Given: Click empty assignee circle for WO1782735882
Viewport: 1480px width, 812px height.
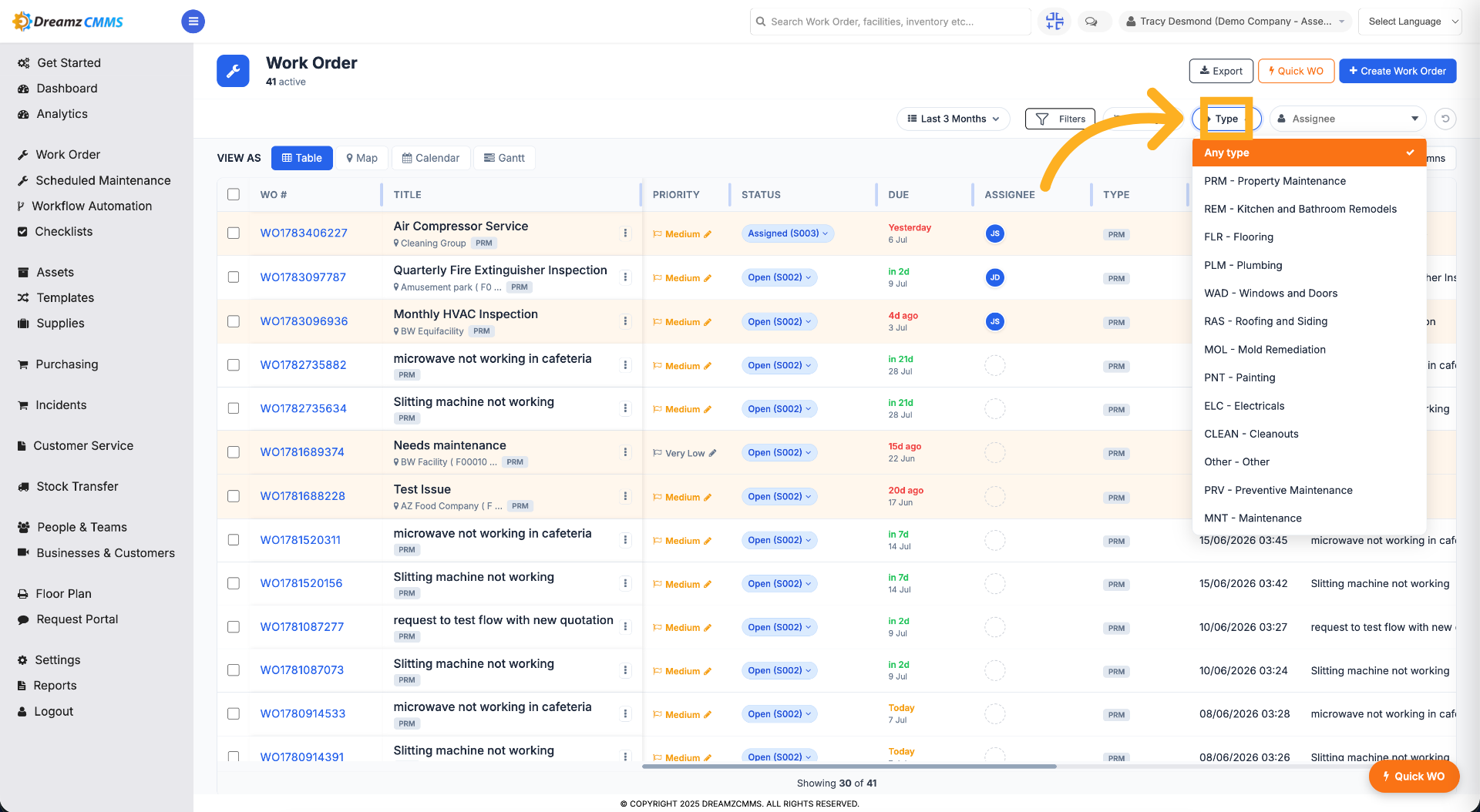Looking at the screenshot, I should (995, 365).
